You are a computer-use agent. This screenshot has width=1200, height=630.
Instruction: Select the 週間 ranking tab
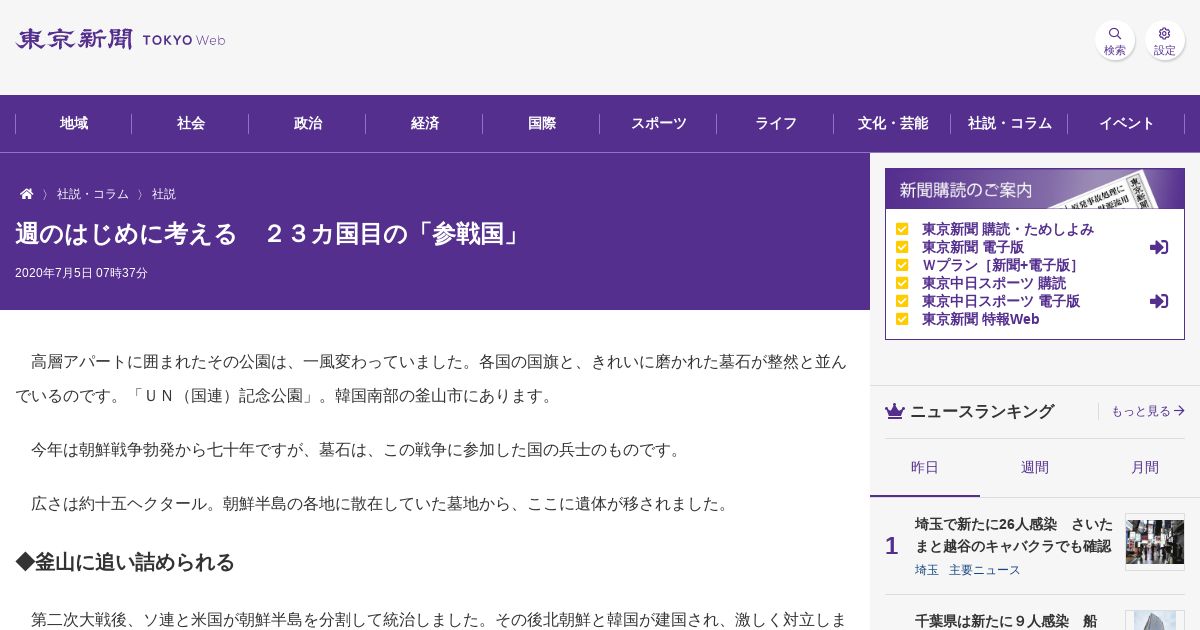coord(1035,467)
